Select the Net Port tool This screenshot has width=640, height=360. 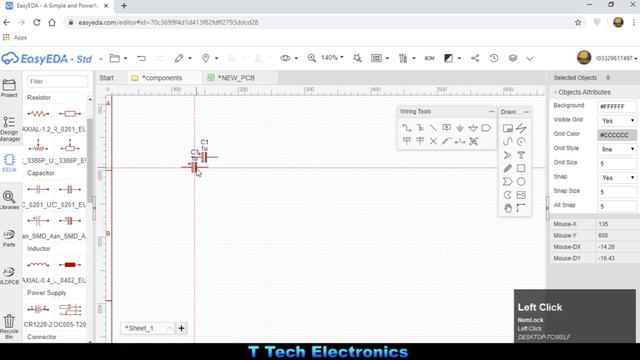(486, 128)
